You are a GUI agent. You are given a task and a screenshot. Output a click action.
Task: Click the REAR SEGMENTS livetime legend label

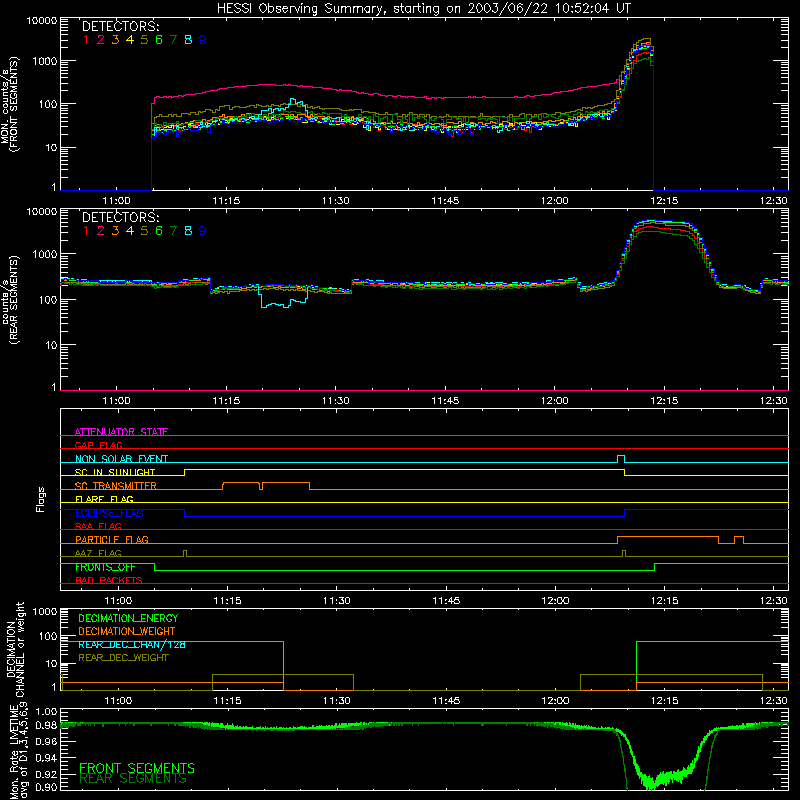tap(133, 778)
